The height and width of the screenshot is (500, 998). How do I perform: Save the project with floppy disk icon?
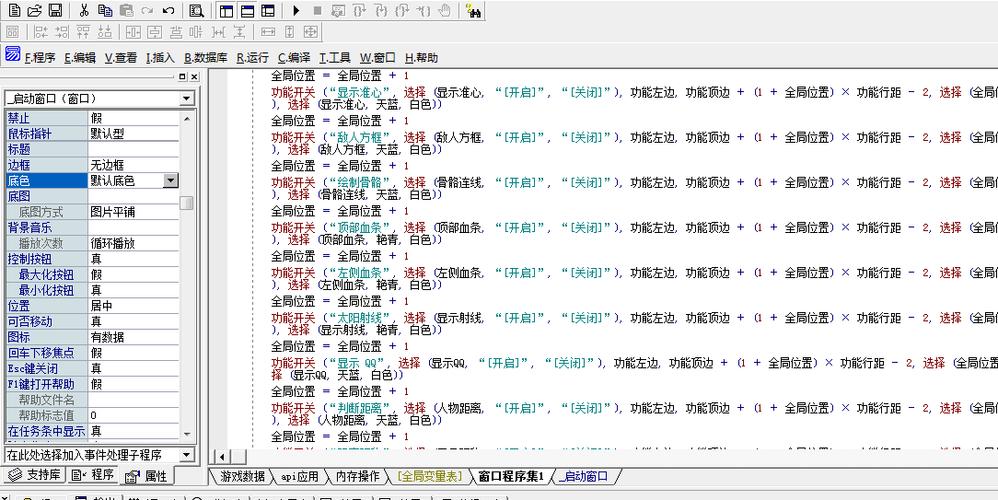tap(55, 11)
